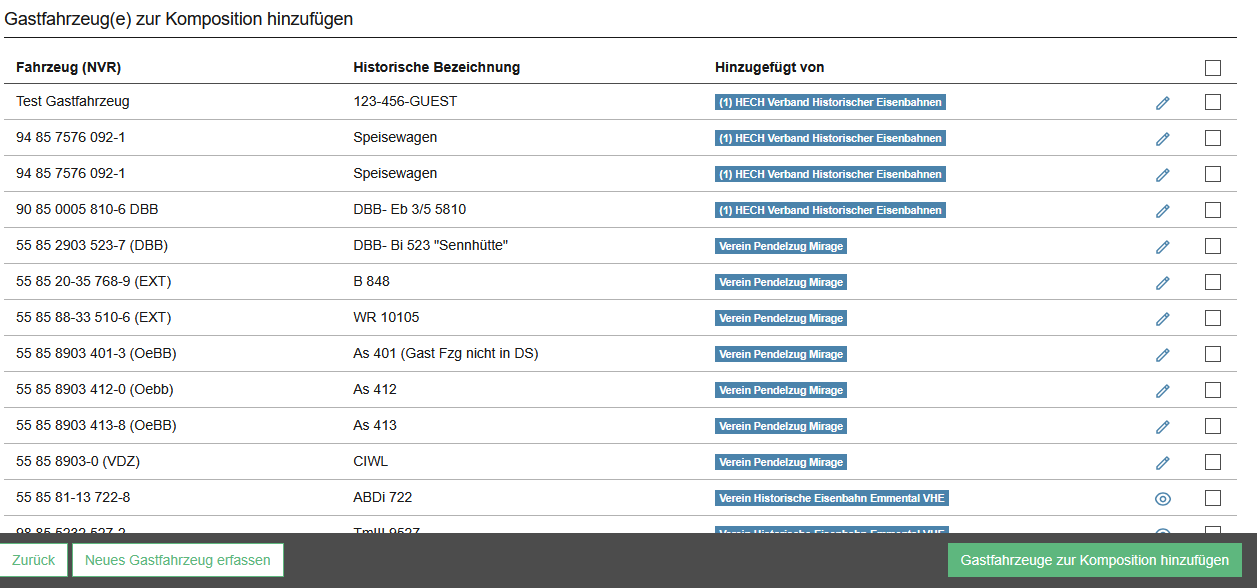Click HECH Verband badge in first row
This screenshot has width=1257, height=588.
coord(830,102)
